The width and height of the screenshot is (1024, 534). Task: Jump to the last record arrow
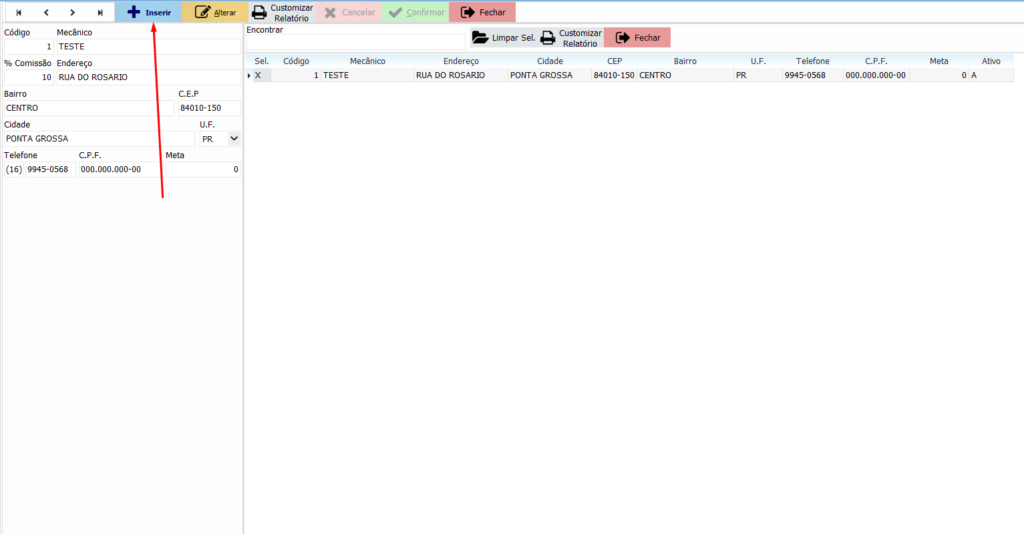coord(99,12)
